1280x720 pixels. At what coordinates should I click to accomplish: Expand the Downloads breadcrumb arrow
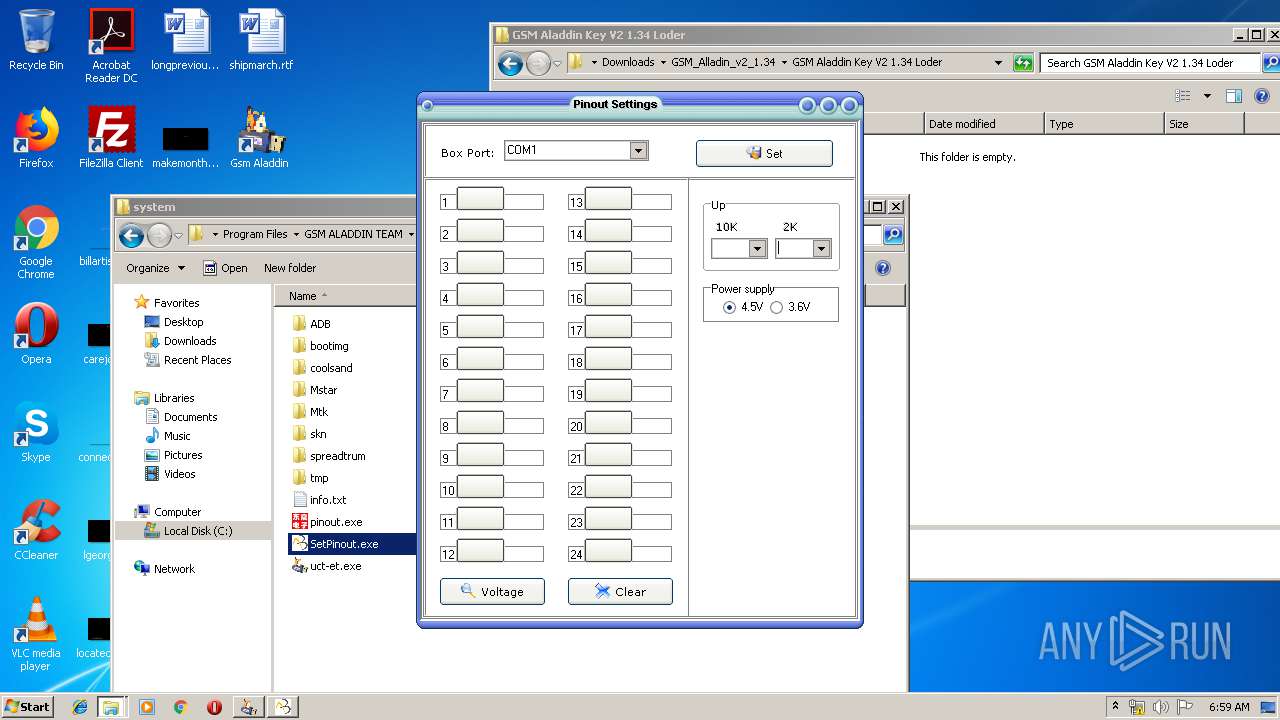(662, 62)
